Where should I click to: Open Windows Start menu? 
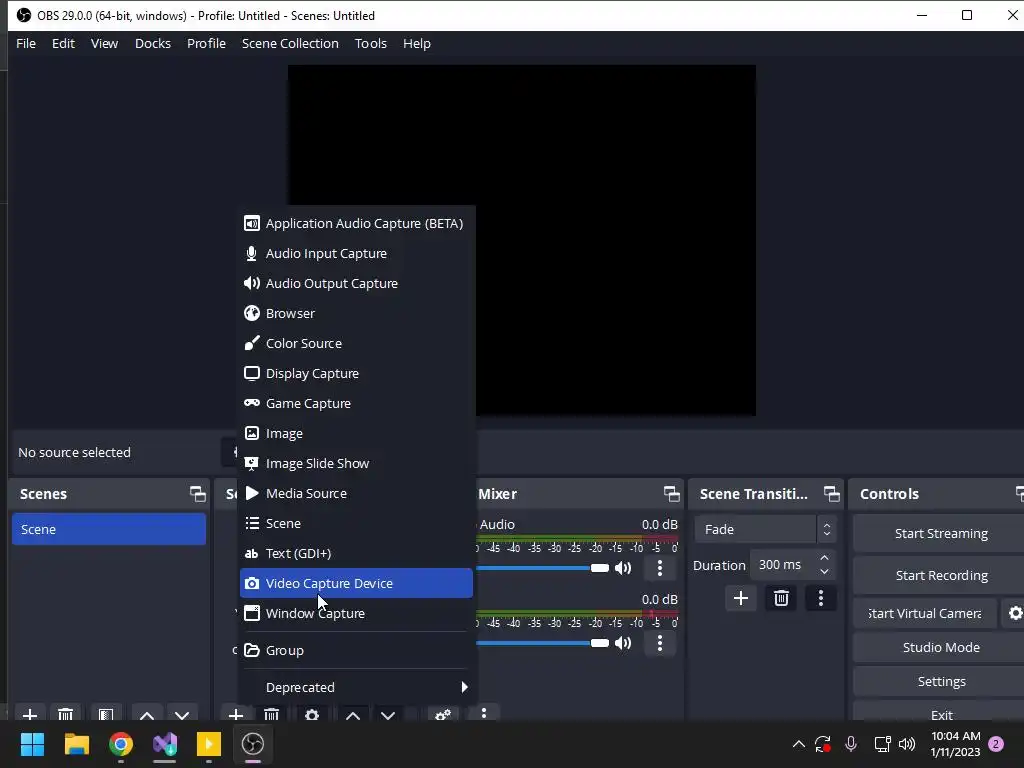[32, 744]
